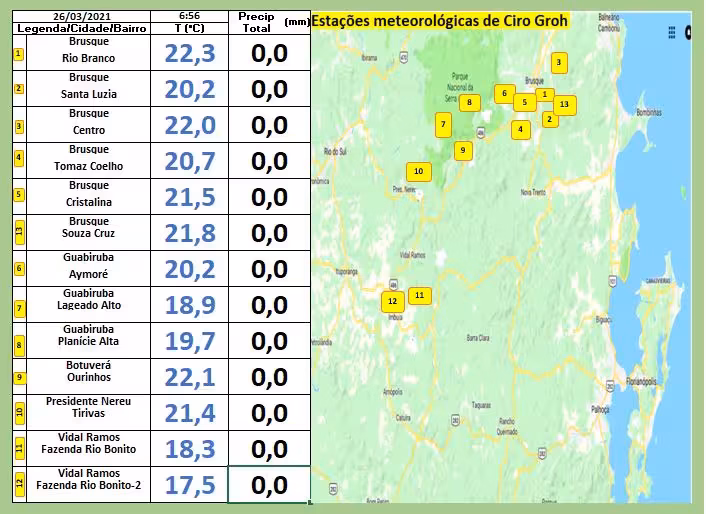Screen dimensions: 706x514
Task: Click map marker number 3 near Brusque
Action: point(559,63)
